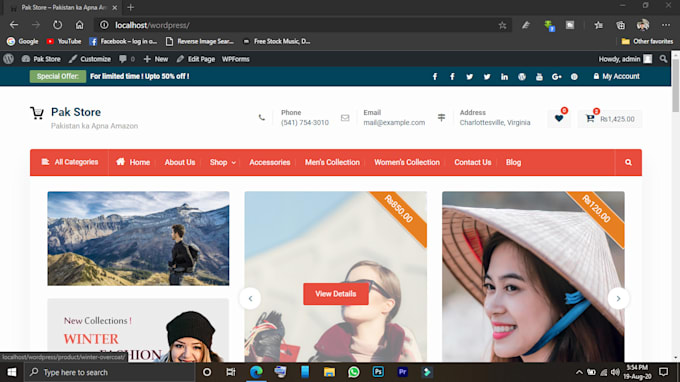680x382 pixels.
Task: Open WhatsApp from the taskbar
Action: coord(353,372)
